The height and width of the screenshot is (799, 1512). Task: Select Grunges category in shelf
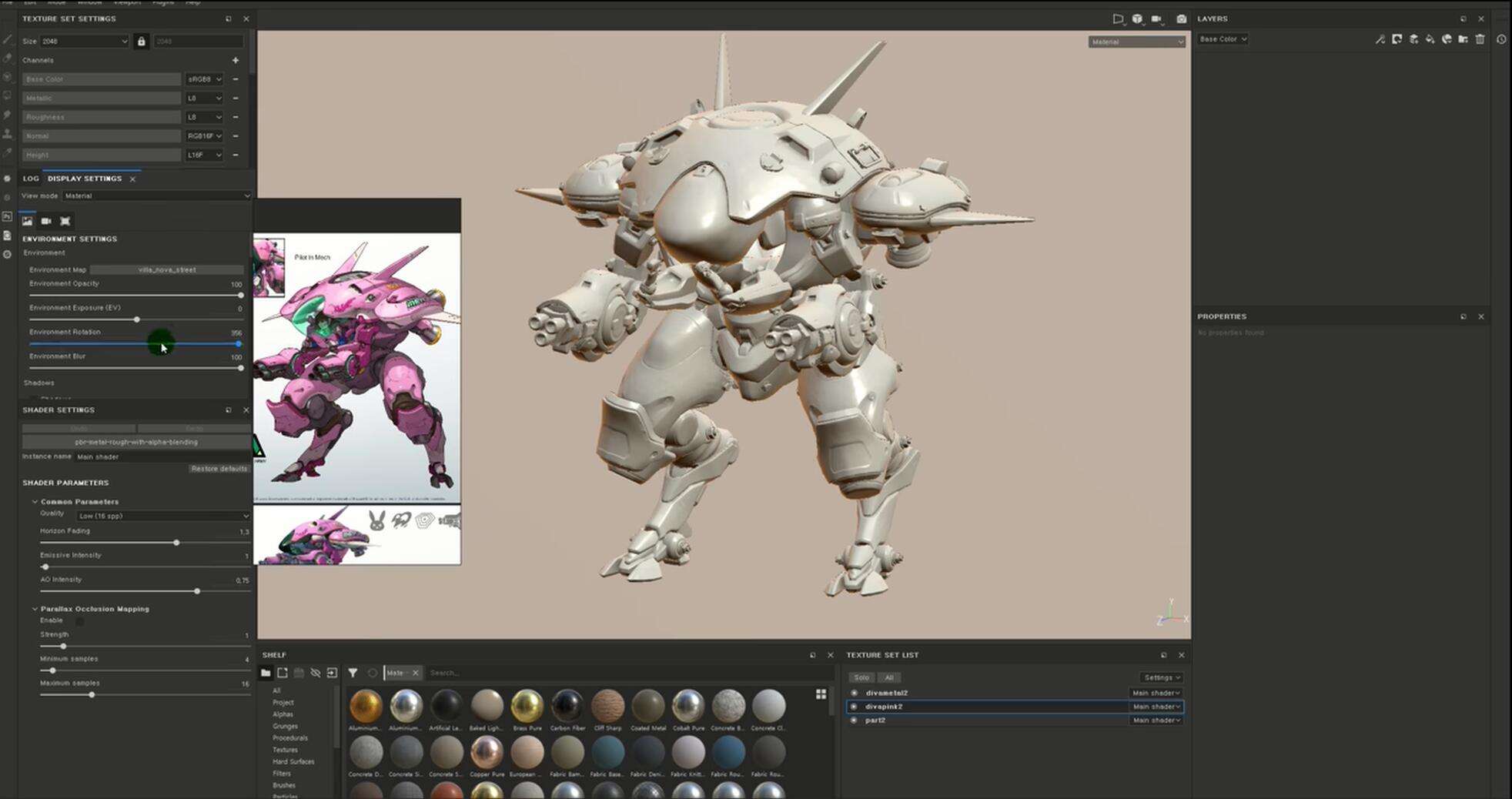point(285,726)
